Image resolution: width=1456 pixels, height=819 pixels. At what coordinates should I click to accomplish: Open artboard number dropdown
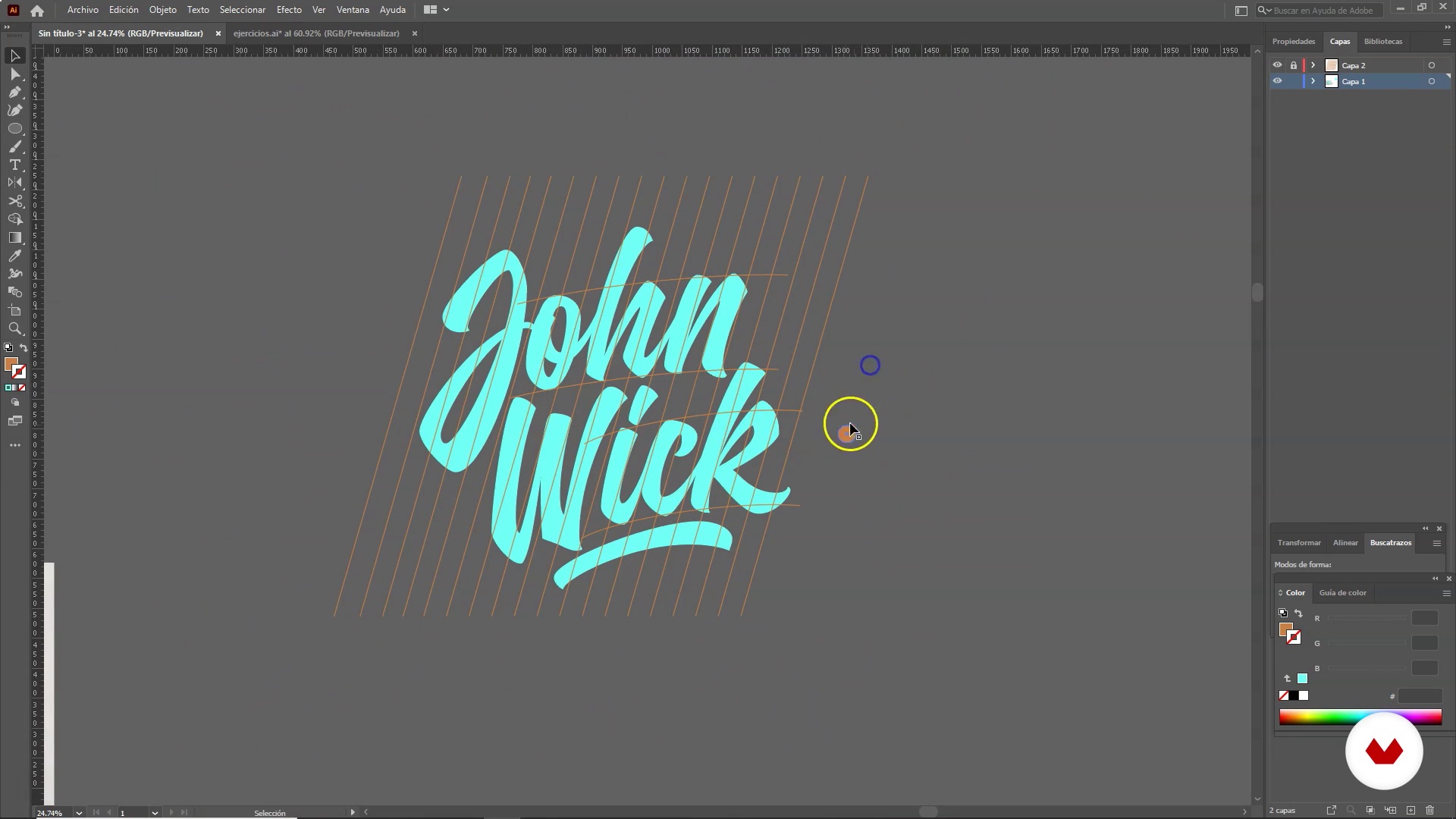click(155, 813)
